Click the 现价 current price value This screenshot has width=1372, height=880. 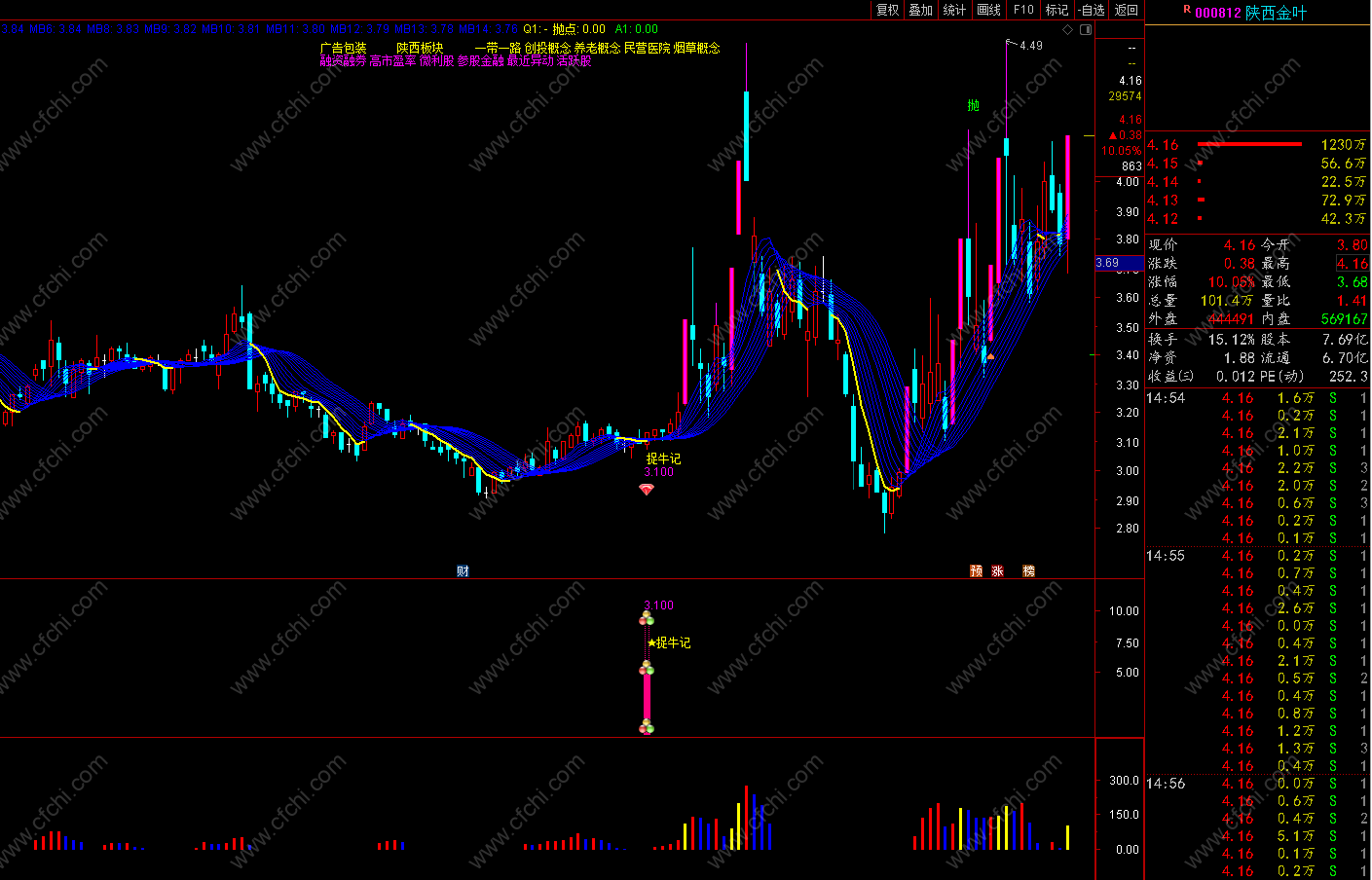click(x=1240, y=245)
